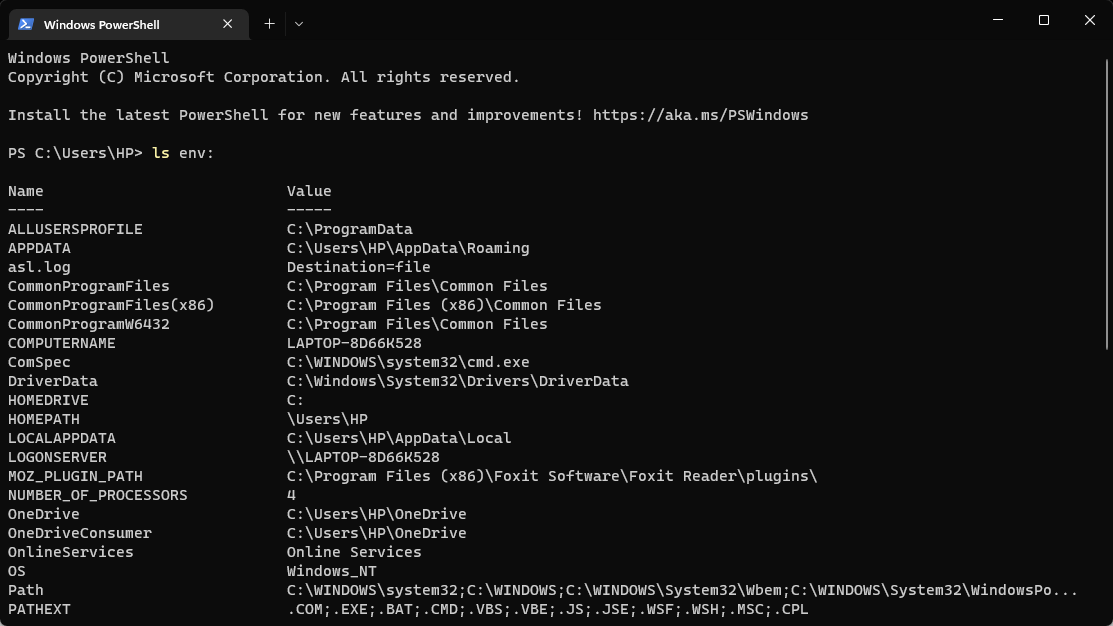Click the HOMEDRIVE value C:
This screenshot has height=626, width=1113.
coord(291,399)
